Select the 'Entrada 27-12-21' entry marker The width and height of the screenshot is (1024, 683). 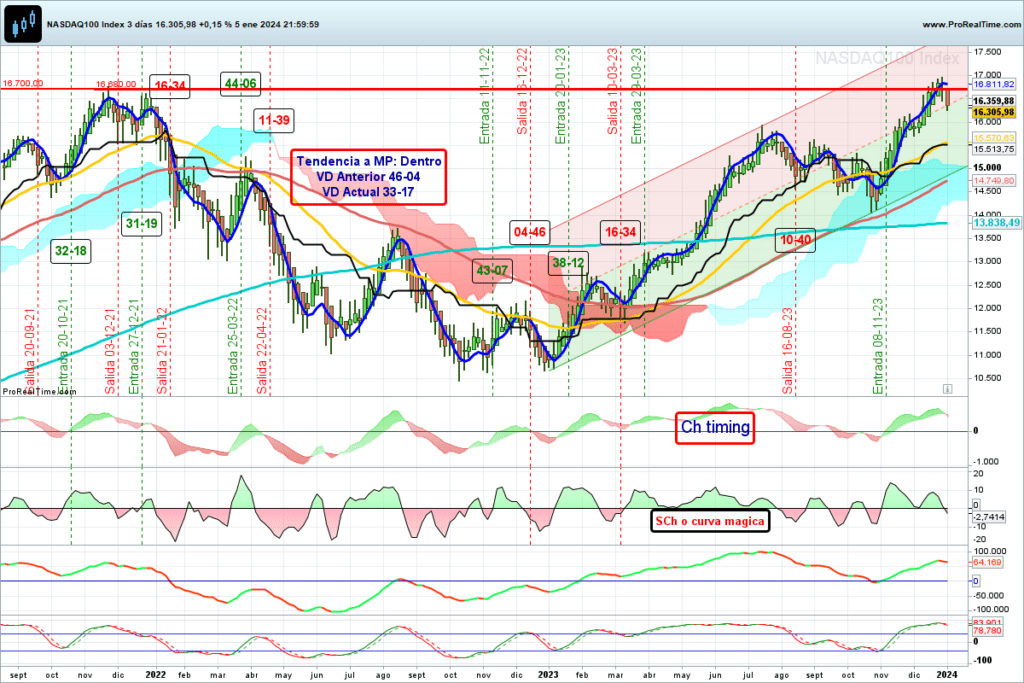tap(134, 347)
